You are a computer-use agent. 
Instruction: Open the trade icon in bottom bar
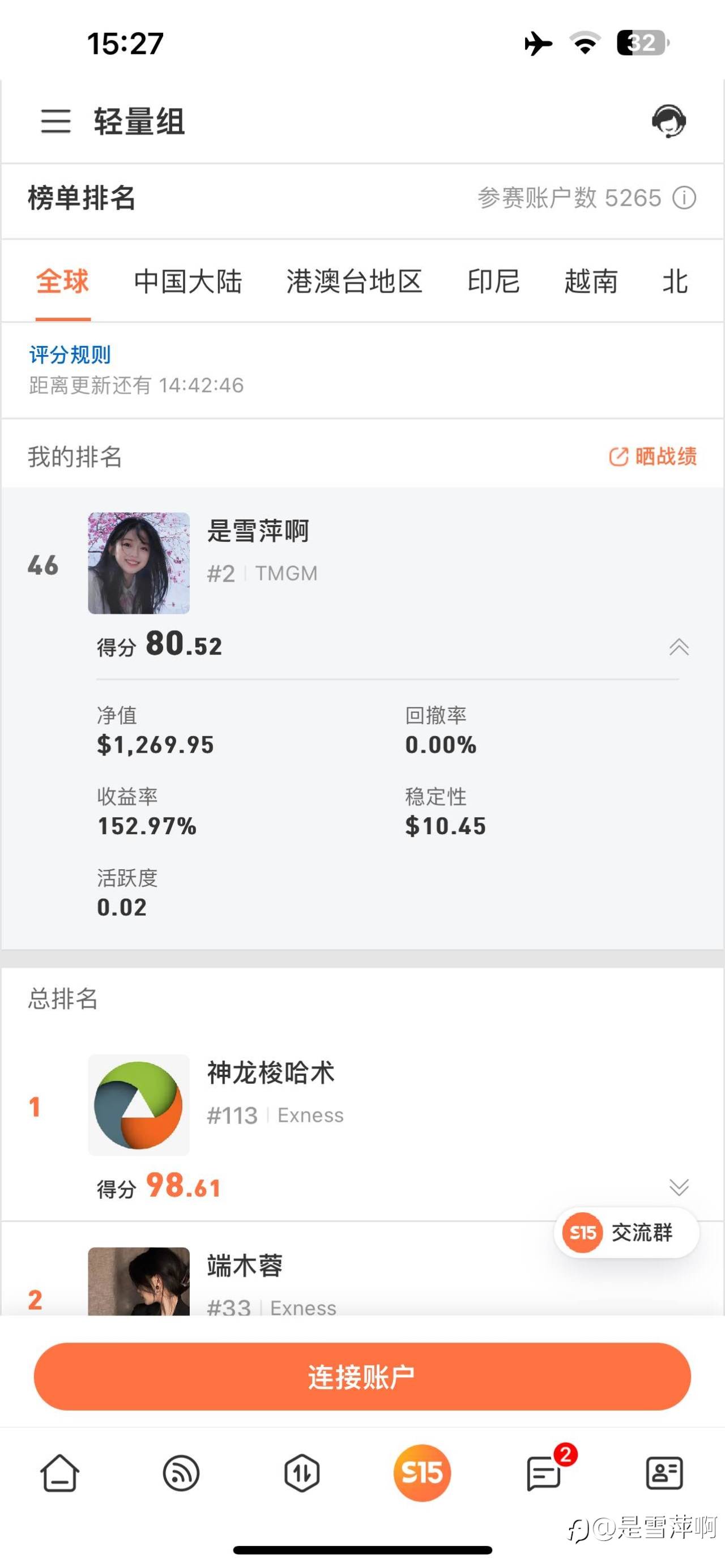click(x=302, y=1473)
